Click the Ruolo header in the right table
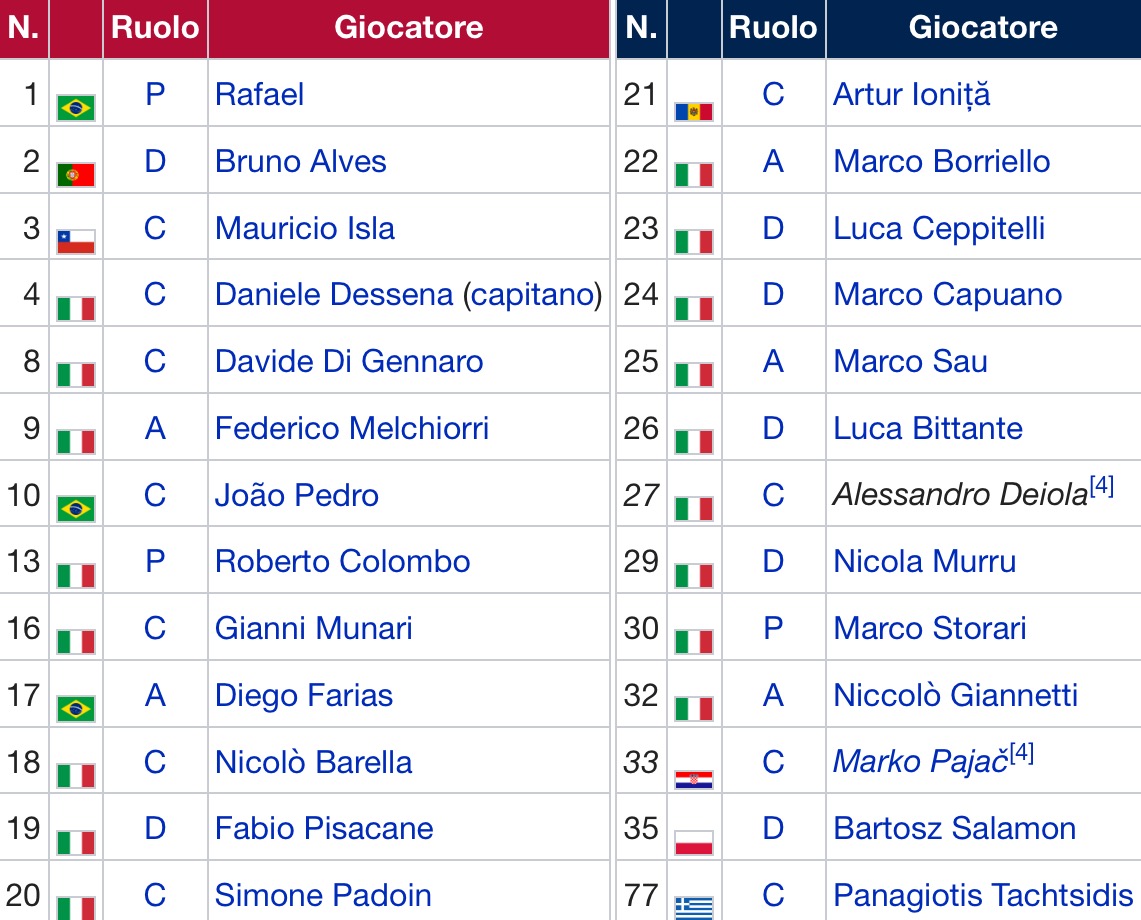The height and width of the screenshot is (920, 1141). pyautogui.click(x=773, y=27)
